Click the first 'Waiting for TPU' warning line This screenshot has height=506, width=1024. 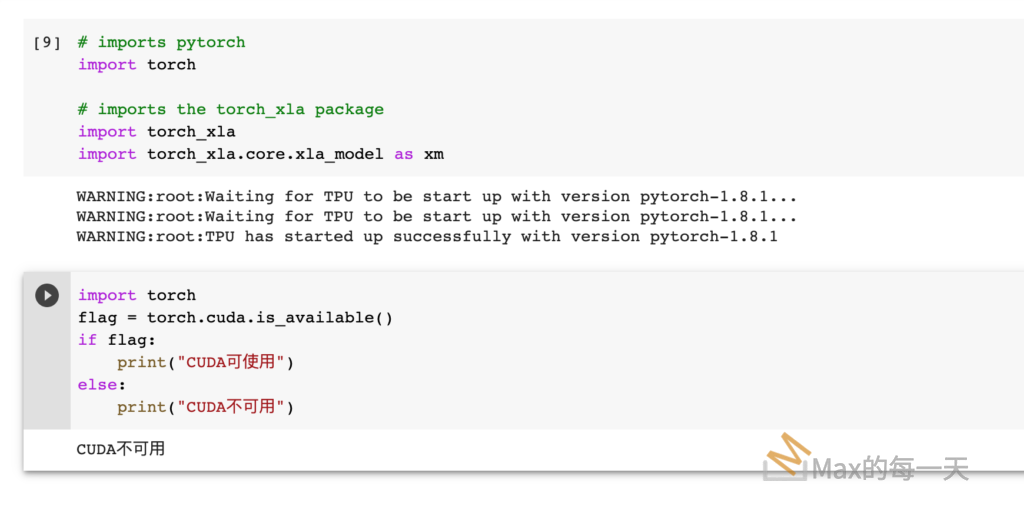coord(436,196)
